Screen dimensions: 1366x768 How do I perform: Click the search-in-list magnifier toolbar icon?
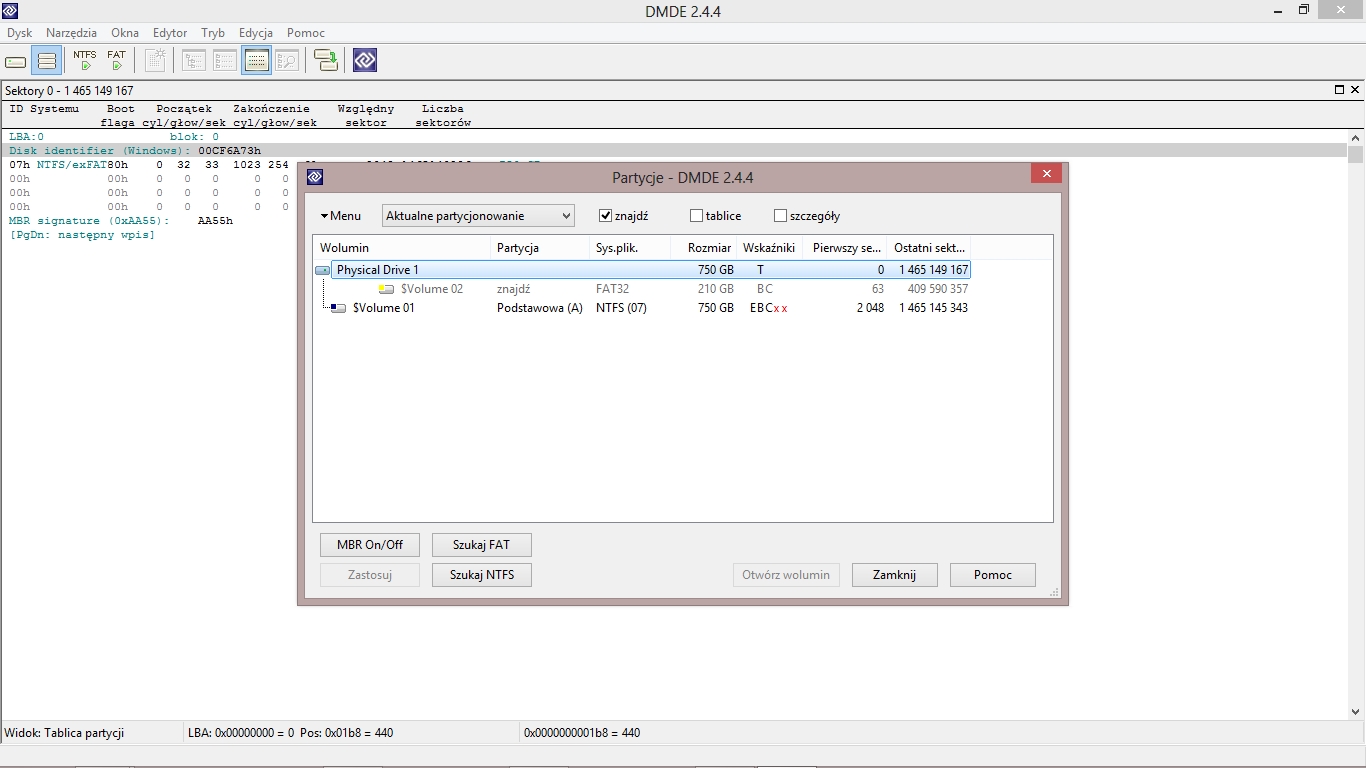click(287, 61)
